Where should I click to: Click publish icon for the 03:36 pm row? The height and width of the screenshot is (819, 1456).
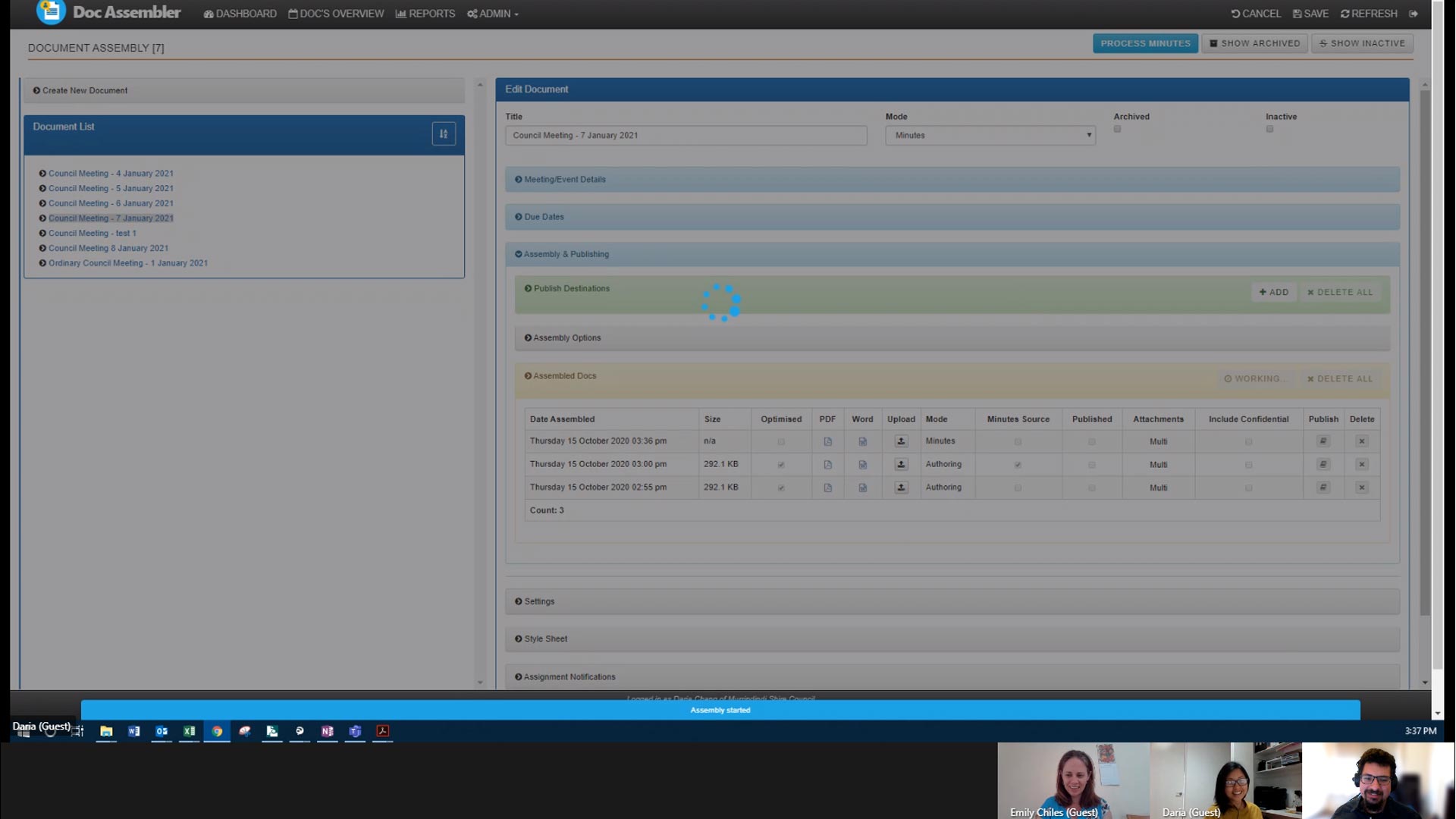1323,441
